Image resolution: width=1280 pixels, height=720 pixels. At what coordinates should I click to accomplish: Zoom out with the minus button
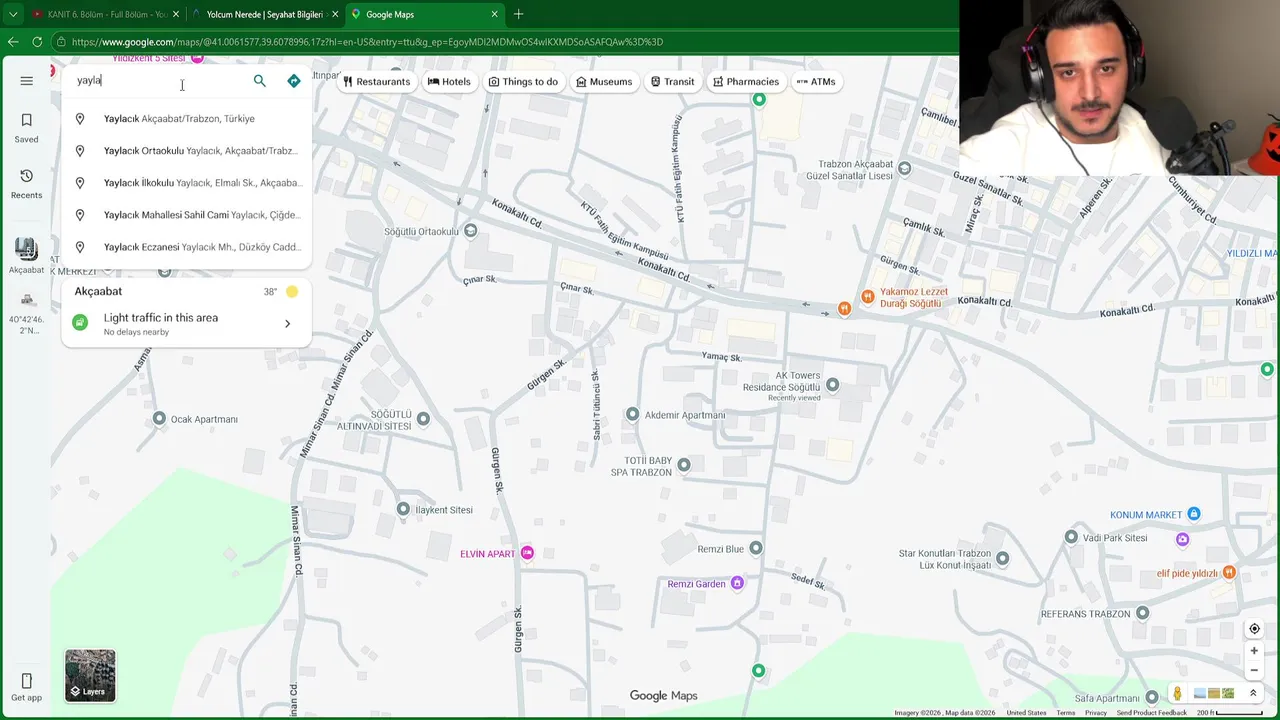[1254, 671]
